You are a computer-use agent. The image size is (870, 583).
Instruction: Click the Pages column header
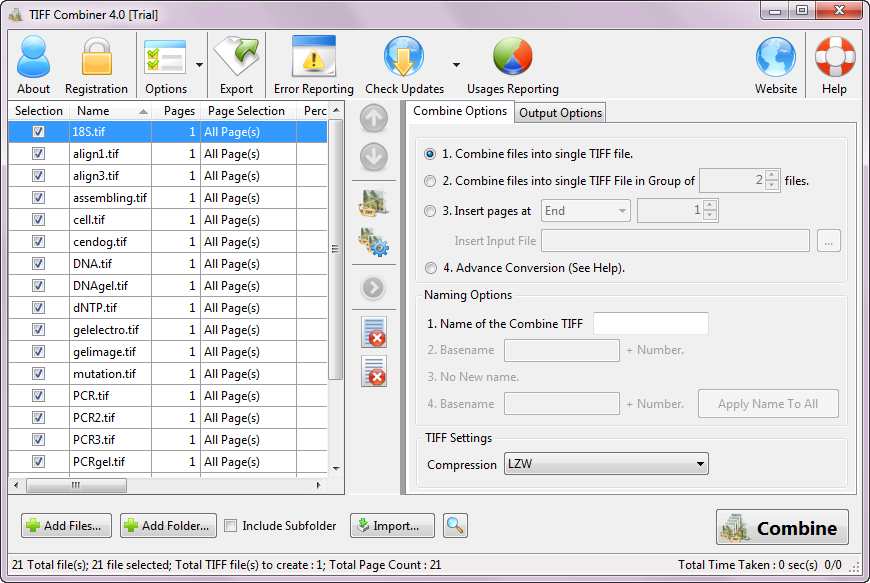(x=176, y=111)
